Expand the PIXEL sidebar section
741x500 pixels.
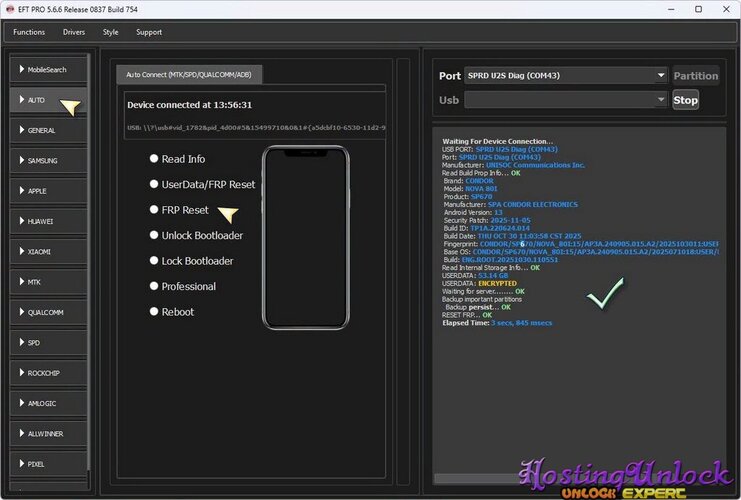click(x=48, y=464)
